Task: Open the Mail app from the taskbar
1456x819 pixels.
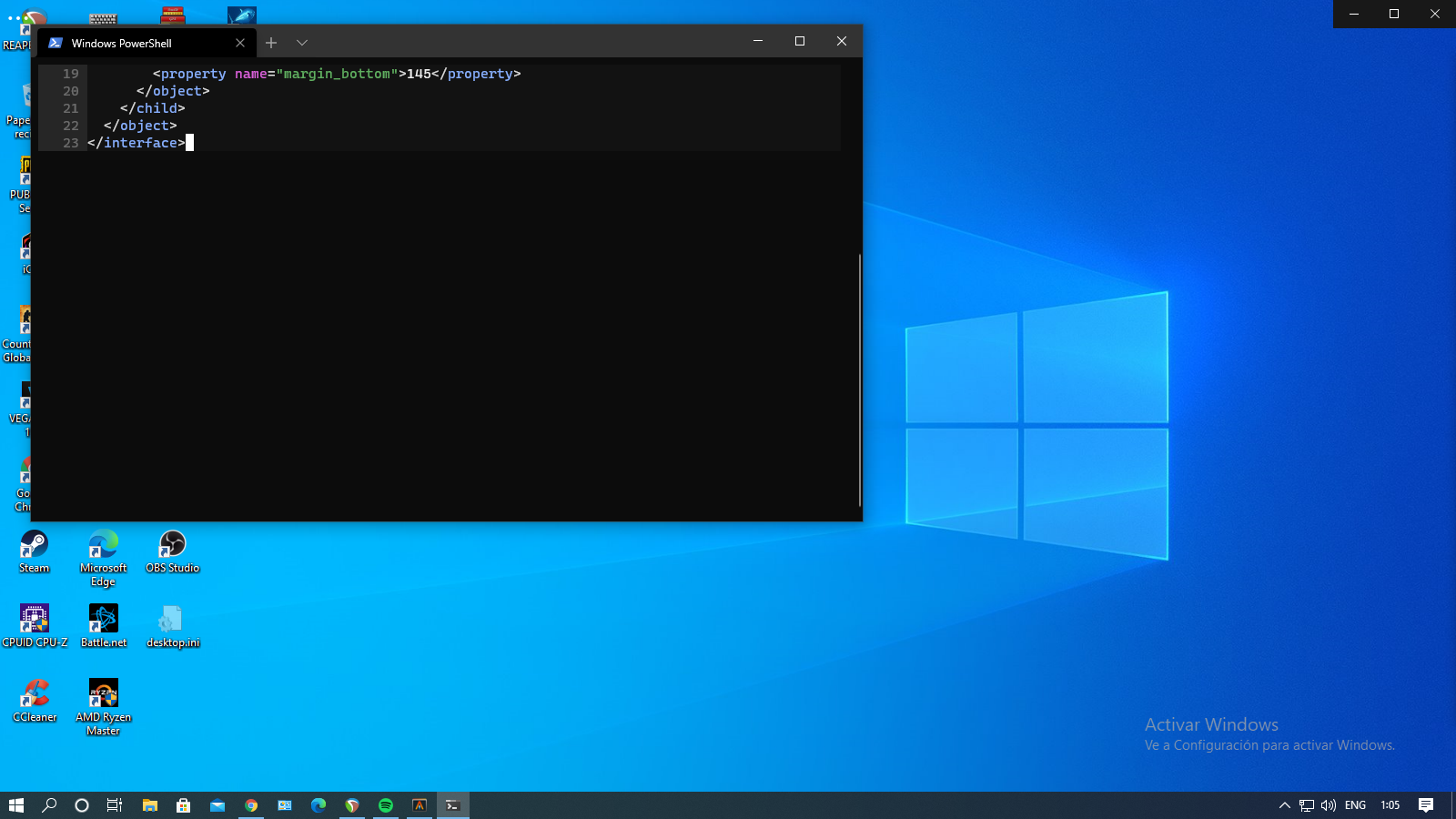Action: pos(218,804)
